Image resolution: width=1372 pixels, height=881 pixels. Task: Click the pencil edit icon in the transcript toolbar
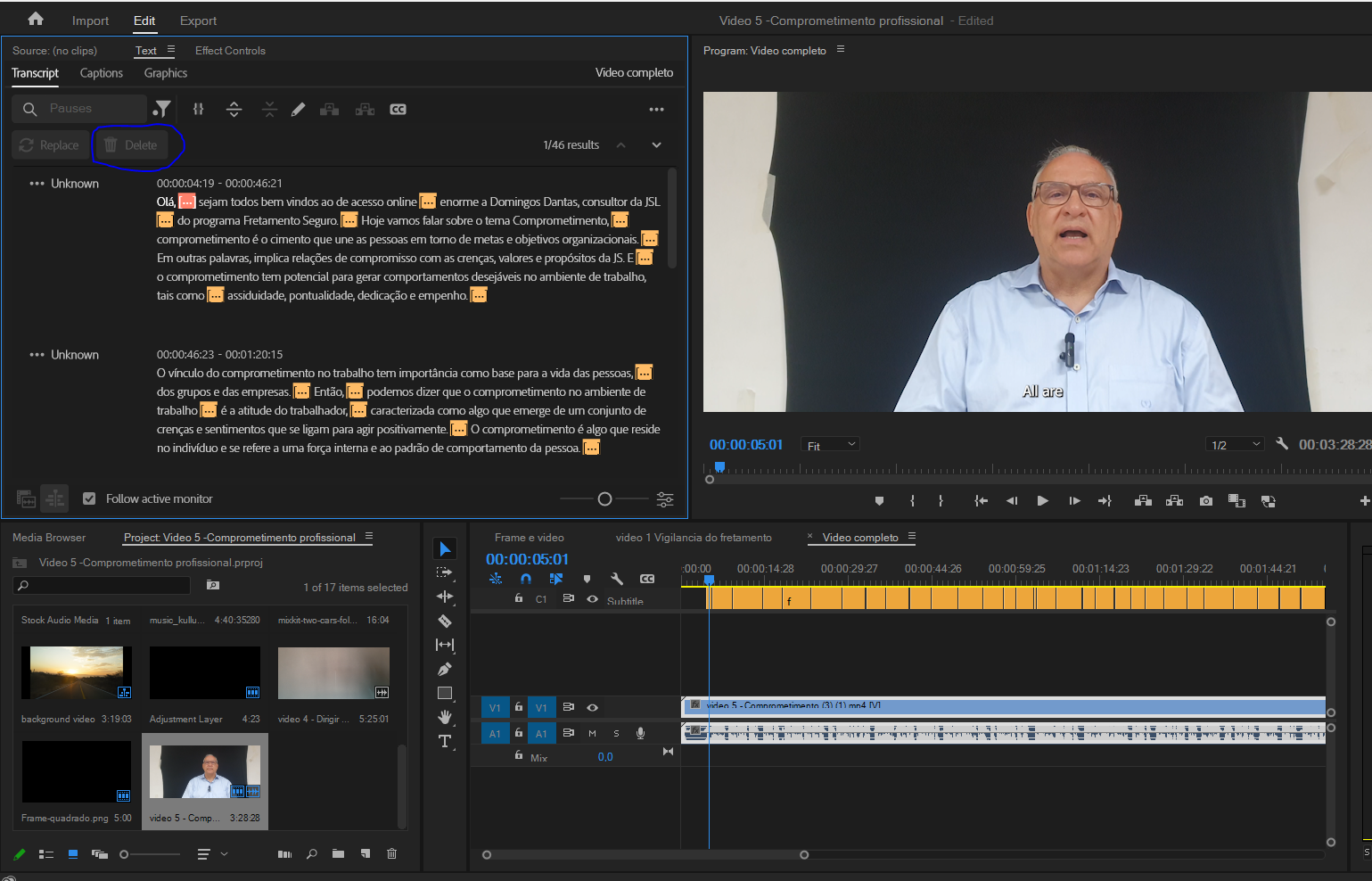pos(298,109)
